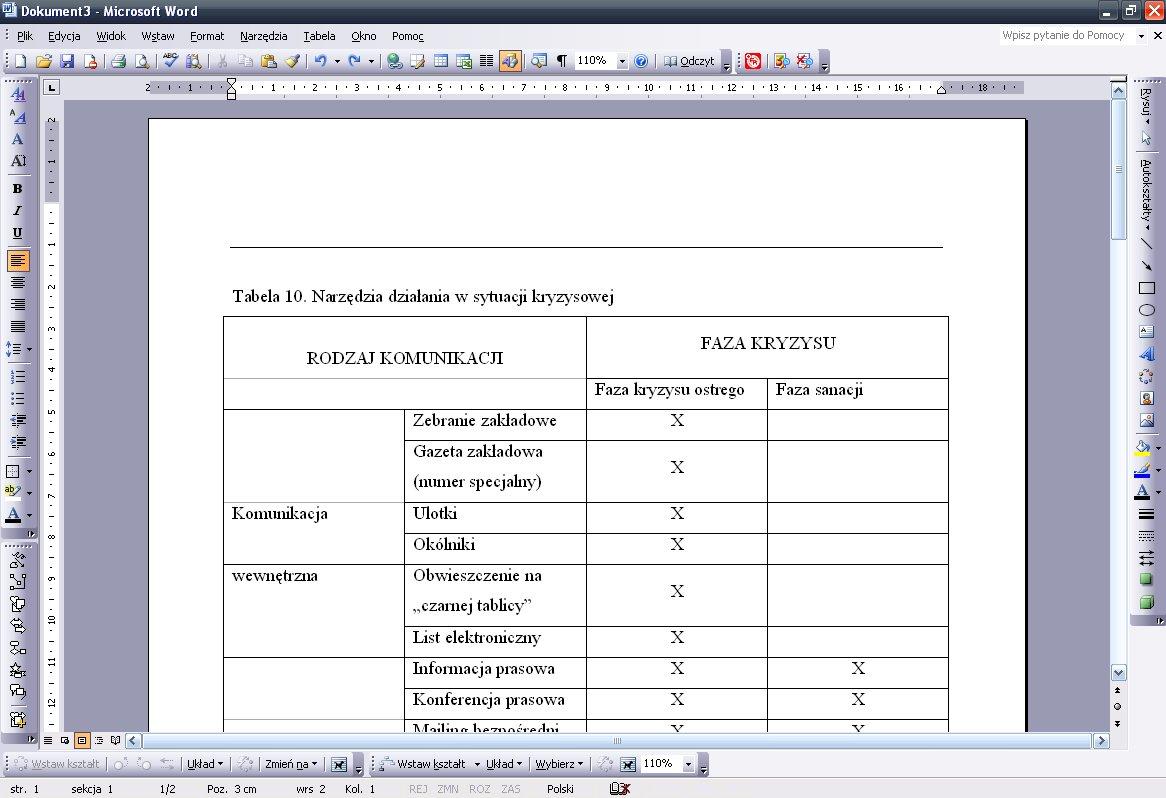
Task: Toggle bold formatting
Action: pos(18,189)
